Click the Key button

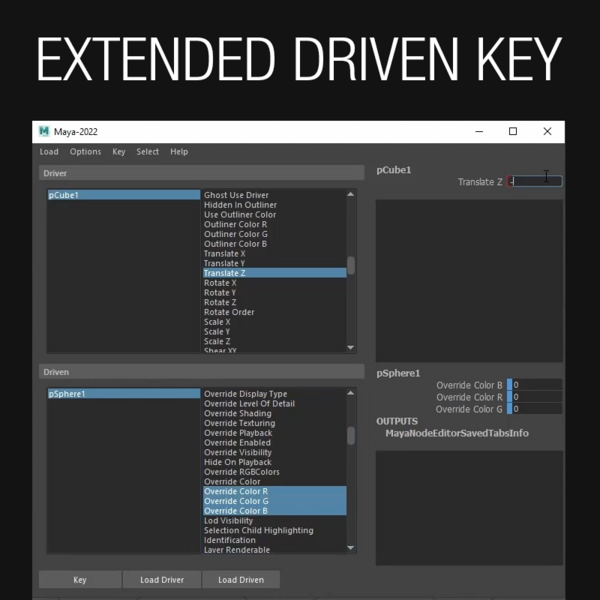click(x=80, y=579)
